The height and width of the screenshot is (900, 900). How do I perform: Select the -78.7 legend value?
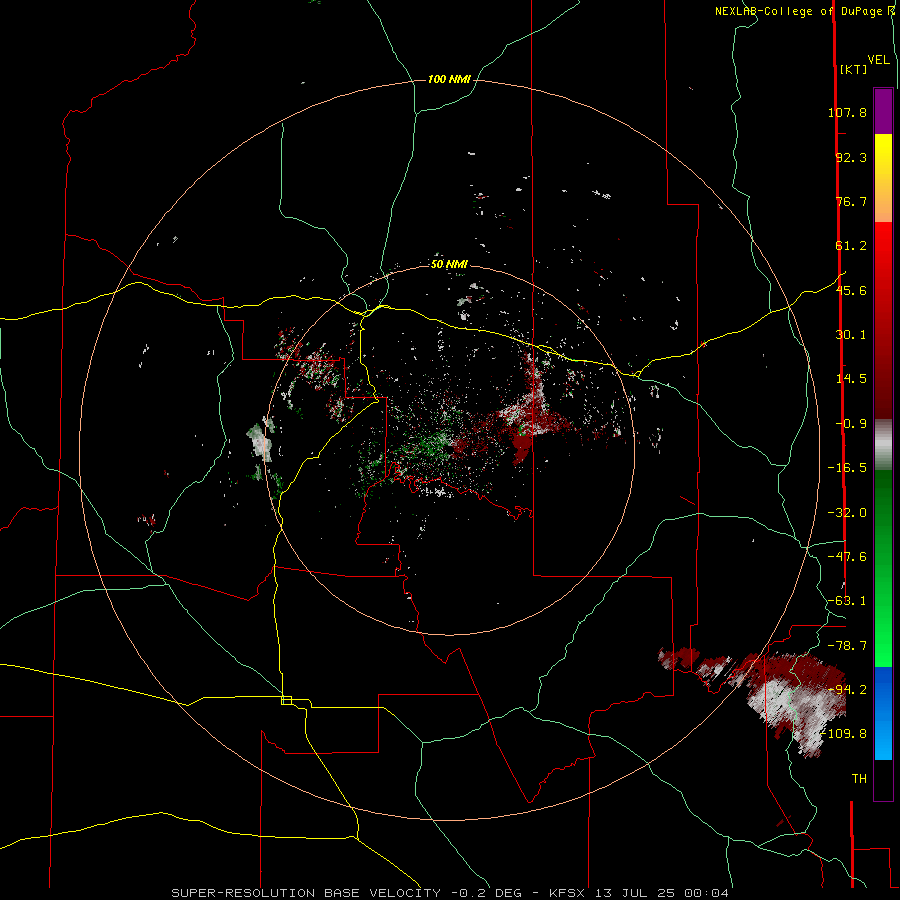tap(847, 646)
